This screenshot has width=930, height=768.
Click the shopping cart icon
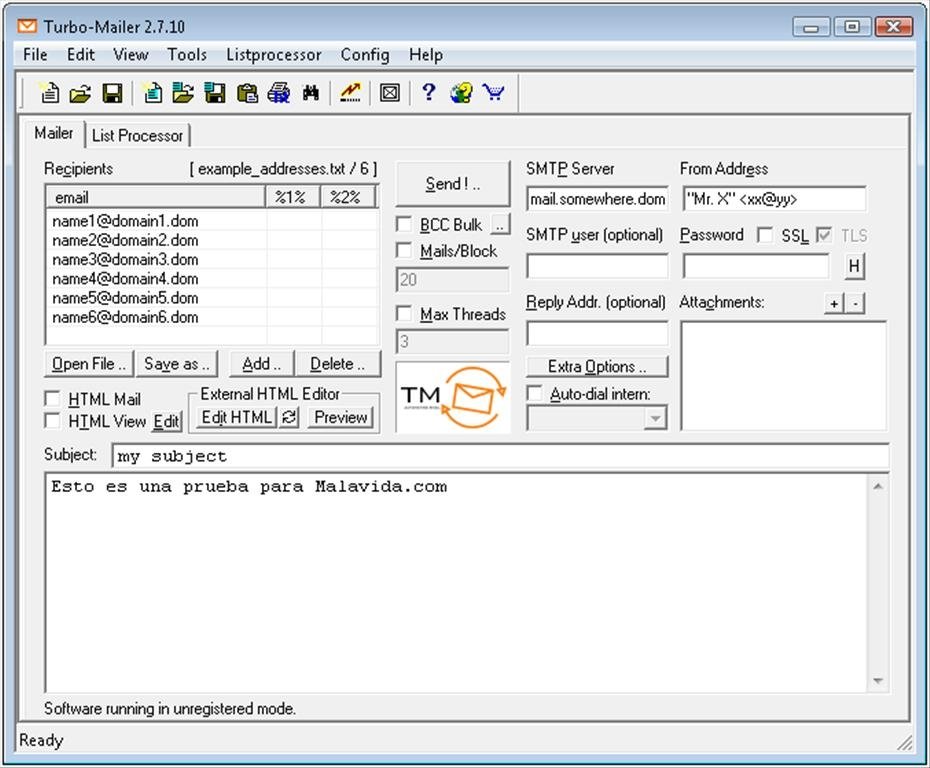coord(493,93)
